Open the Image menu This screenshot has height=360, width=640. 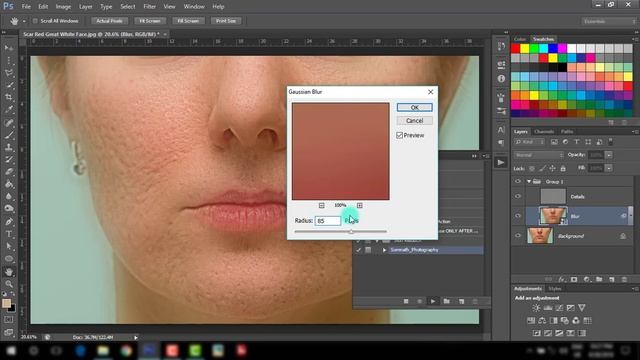(x=63, y=7)
